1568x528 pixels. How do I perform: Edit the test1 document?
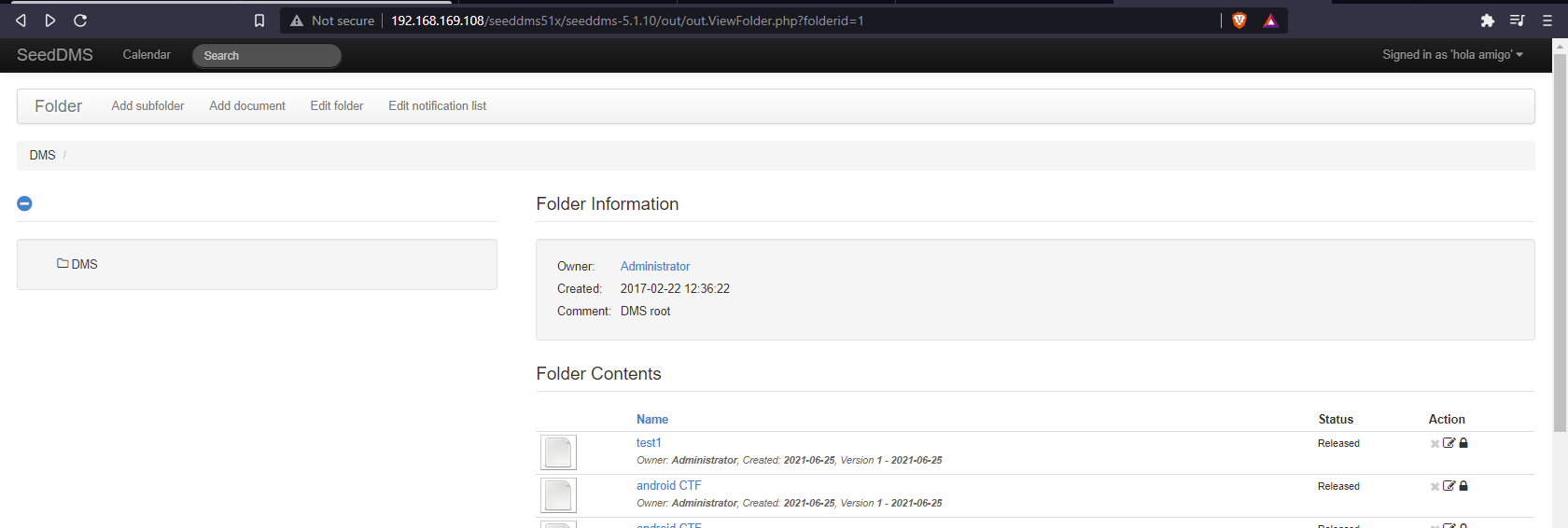[1449, 443]
